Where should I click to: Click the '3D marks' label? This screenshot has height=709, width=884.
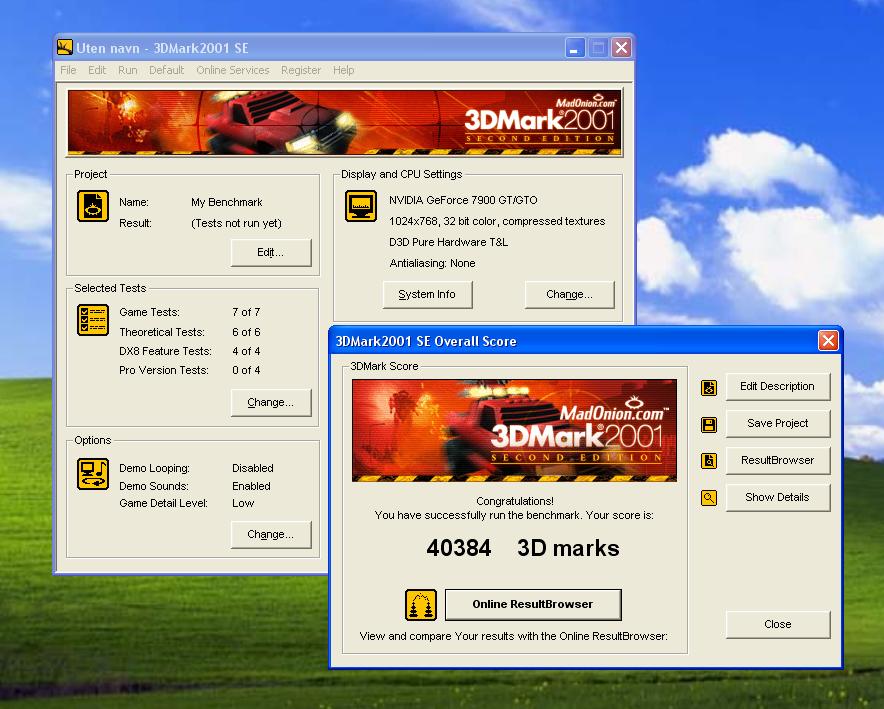(x=568, y=548)
